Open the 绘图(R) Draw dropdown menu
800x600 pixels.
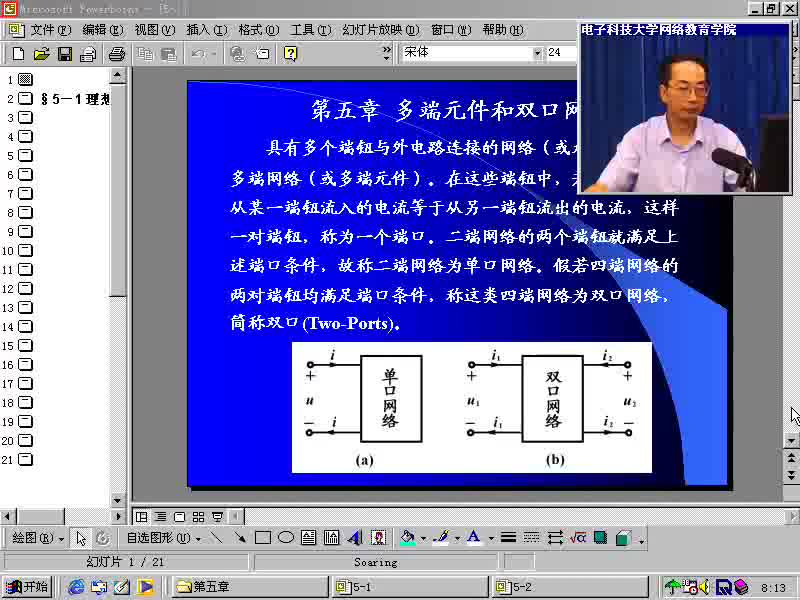click(x=37, y=538)
